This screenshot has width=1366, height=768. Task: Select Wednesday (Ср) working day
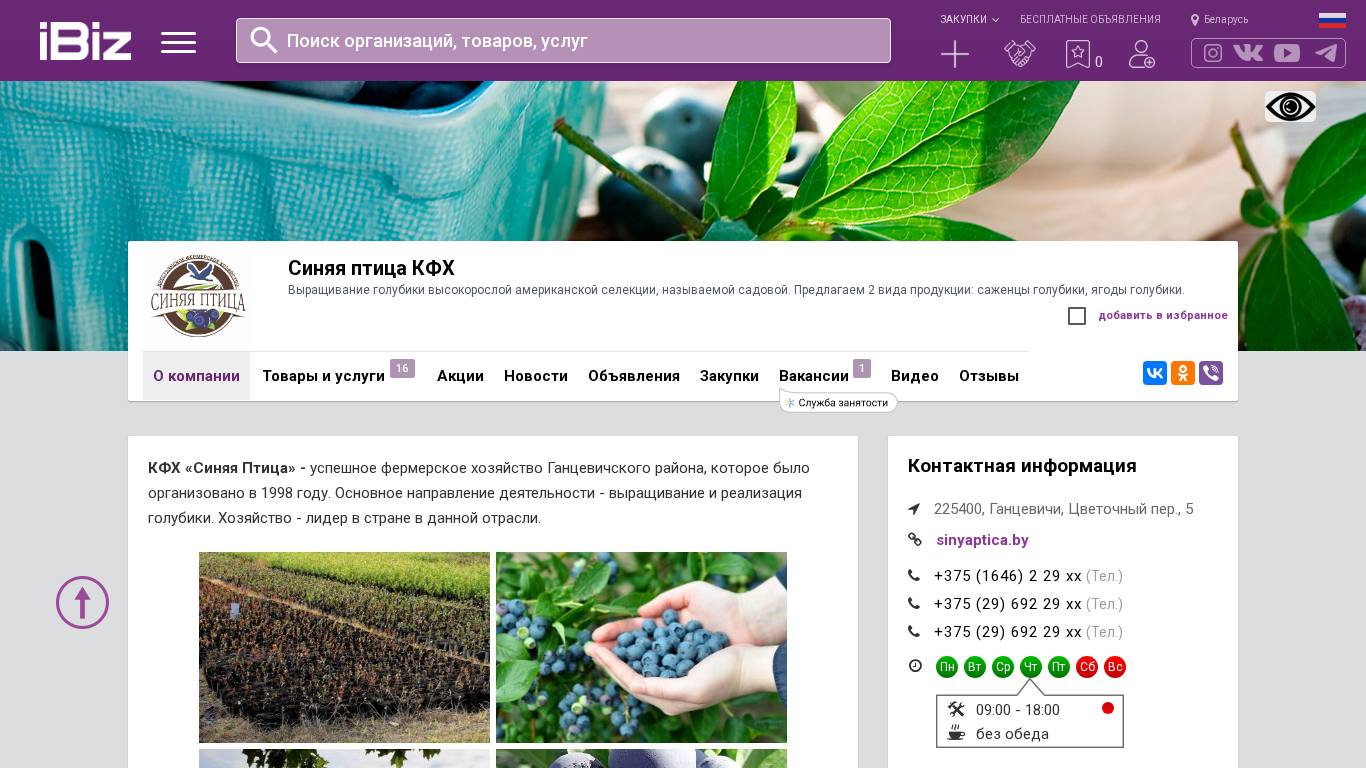1003,667
